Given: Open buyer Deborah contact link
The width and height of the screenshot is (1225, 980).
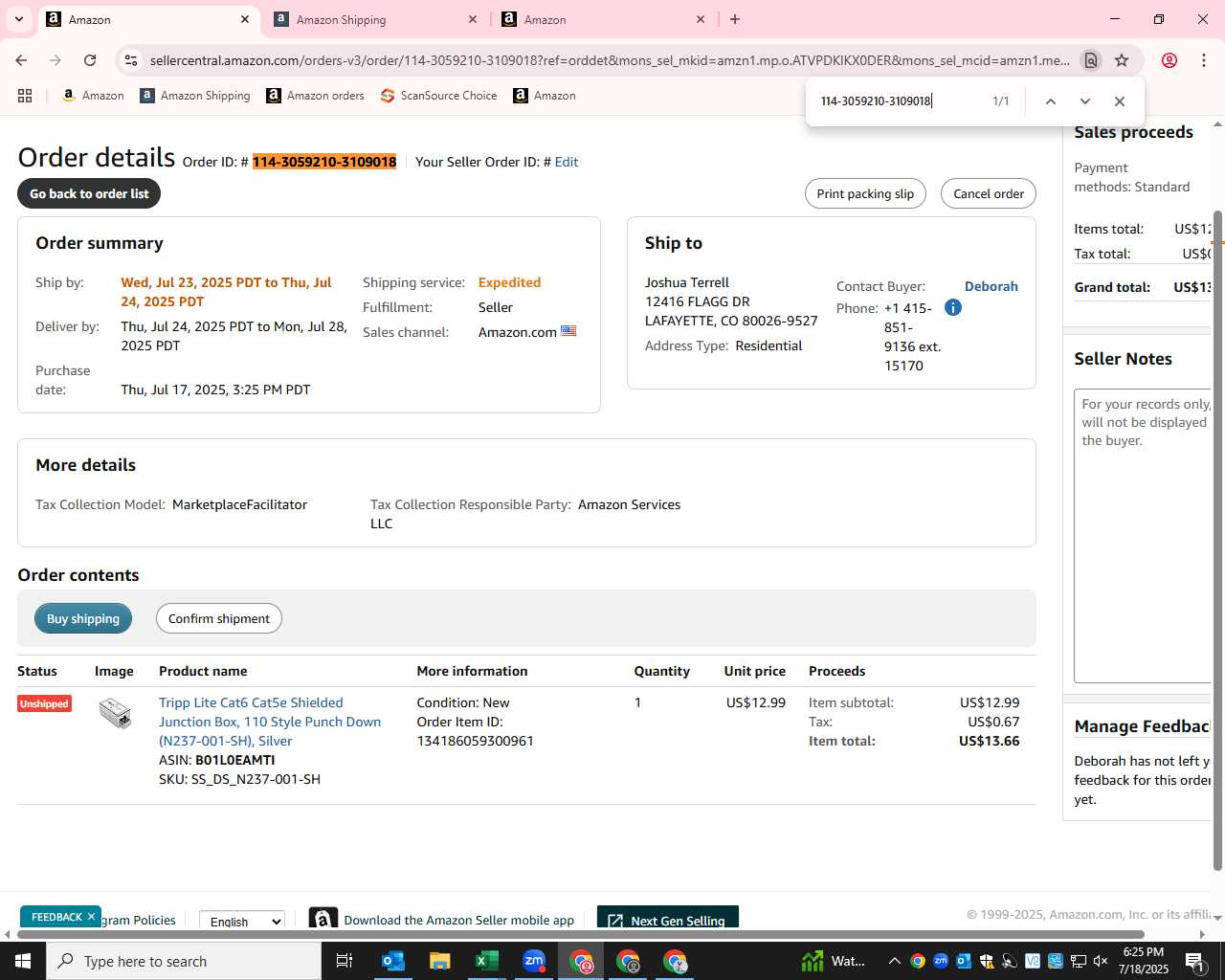Looking at the screenshot, I should click(991, 286).
